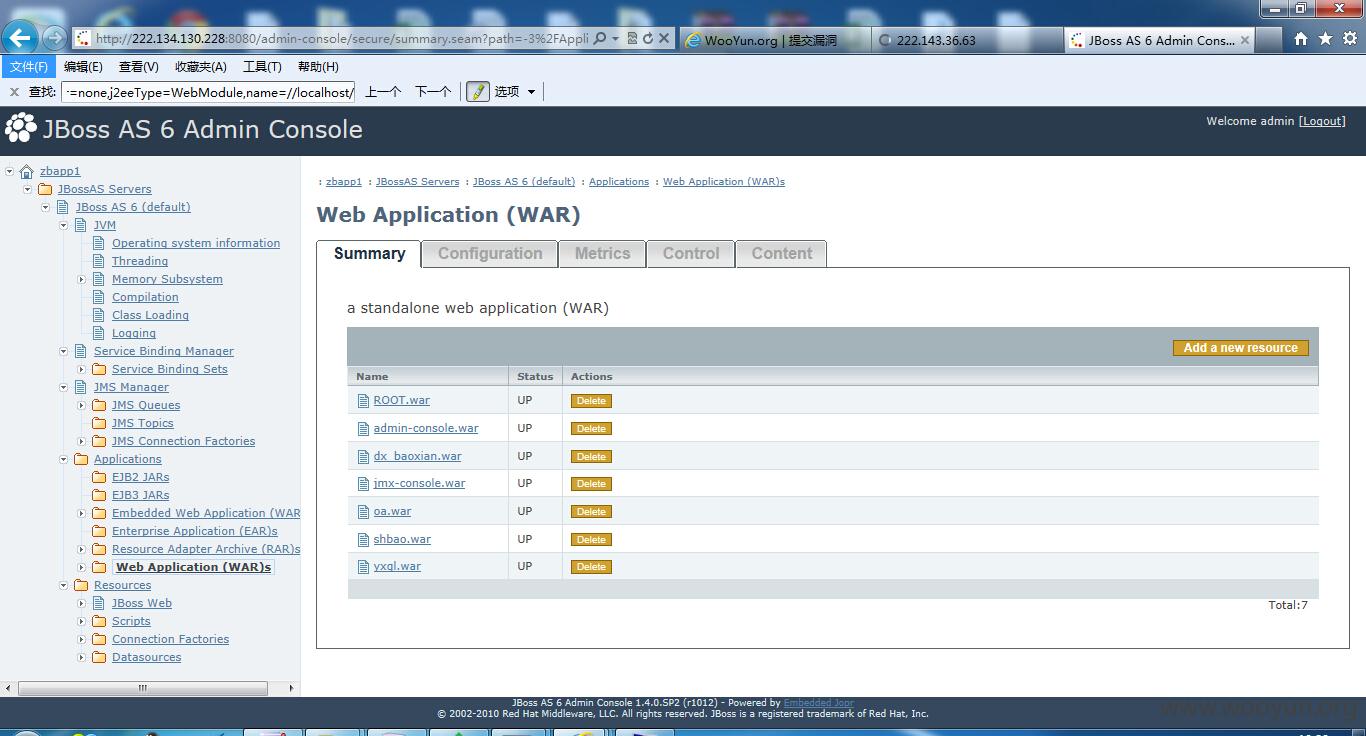Viewport: 1366px width, 736px height.
Task: Click the document icon beside admin-console.war
Action: tap(364, 428)
